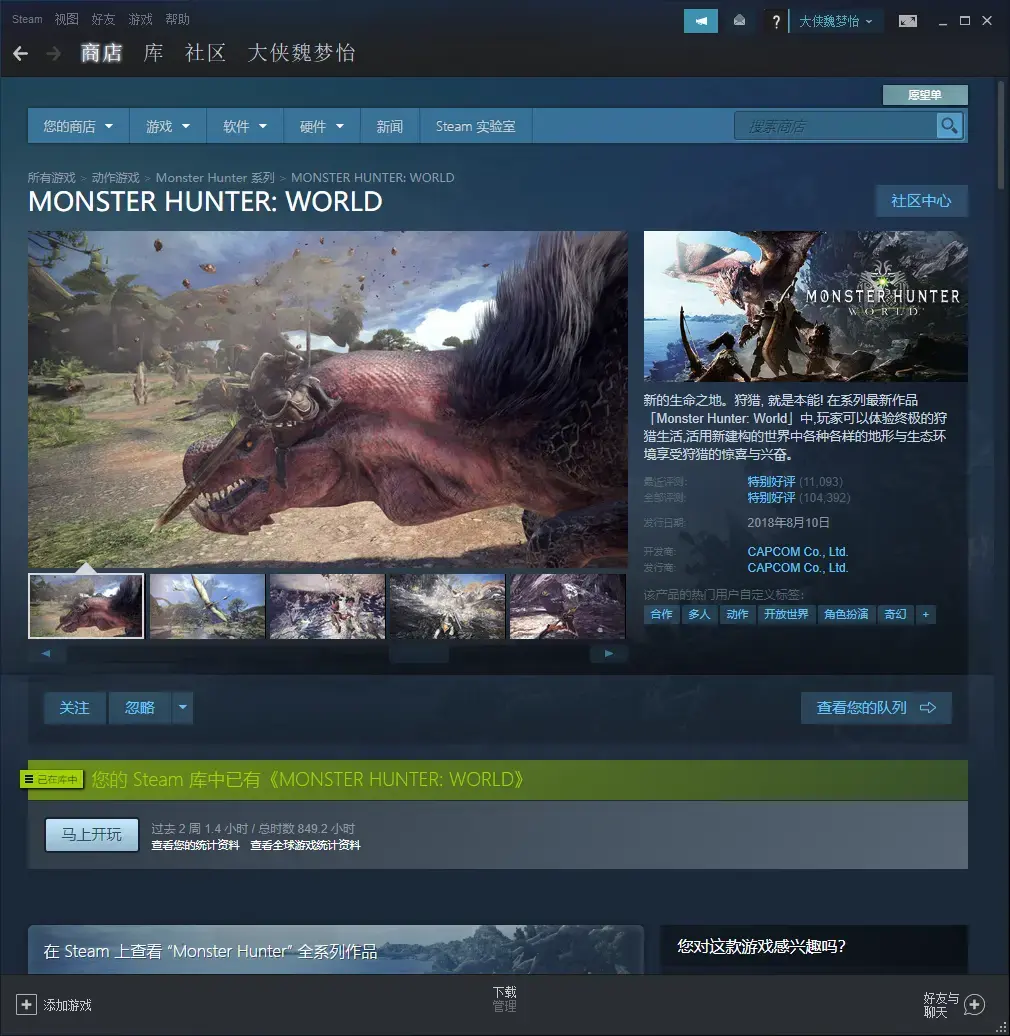1010x1036 pixels.
Task: Open 查看全球游戏统计资料 link
Action: [305, 845]
